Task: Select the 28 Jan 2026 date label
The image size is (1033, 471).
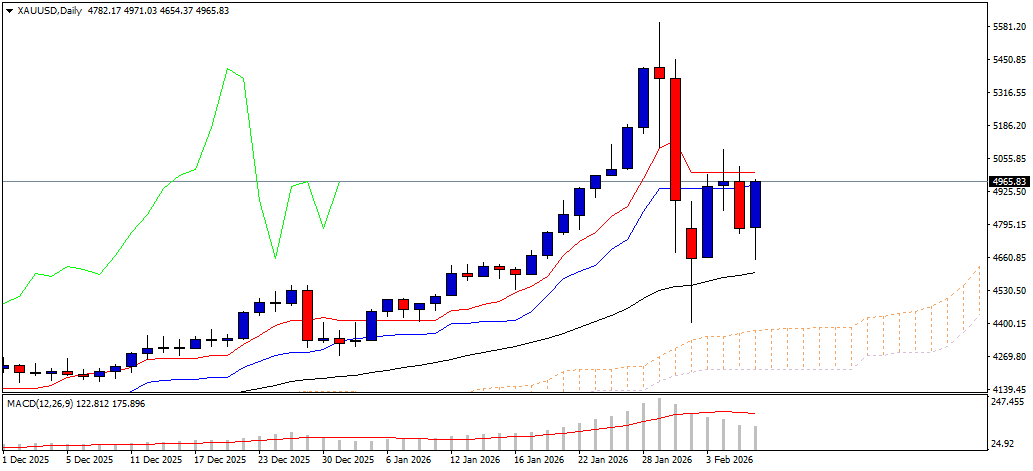Action: click(666, 458)
